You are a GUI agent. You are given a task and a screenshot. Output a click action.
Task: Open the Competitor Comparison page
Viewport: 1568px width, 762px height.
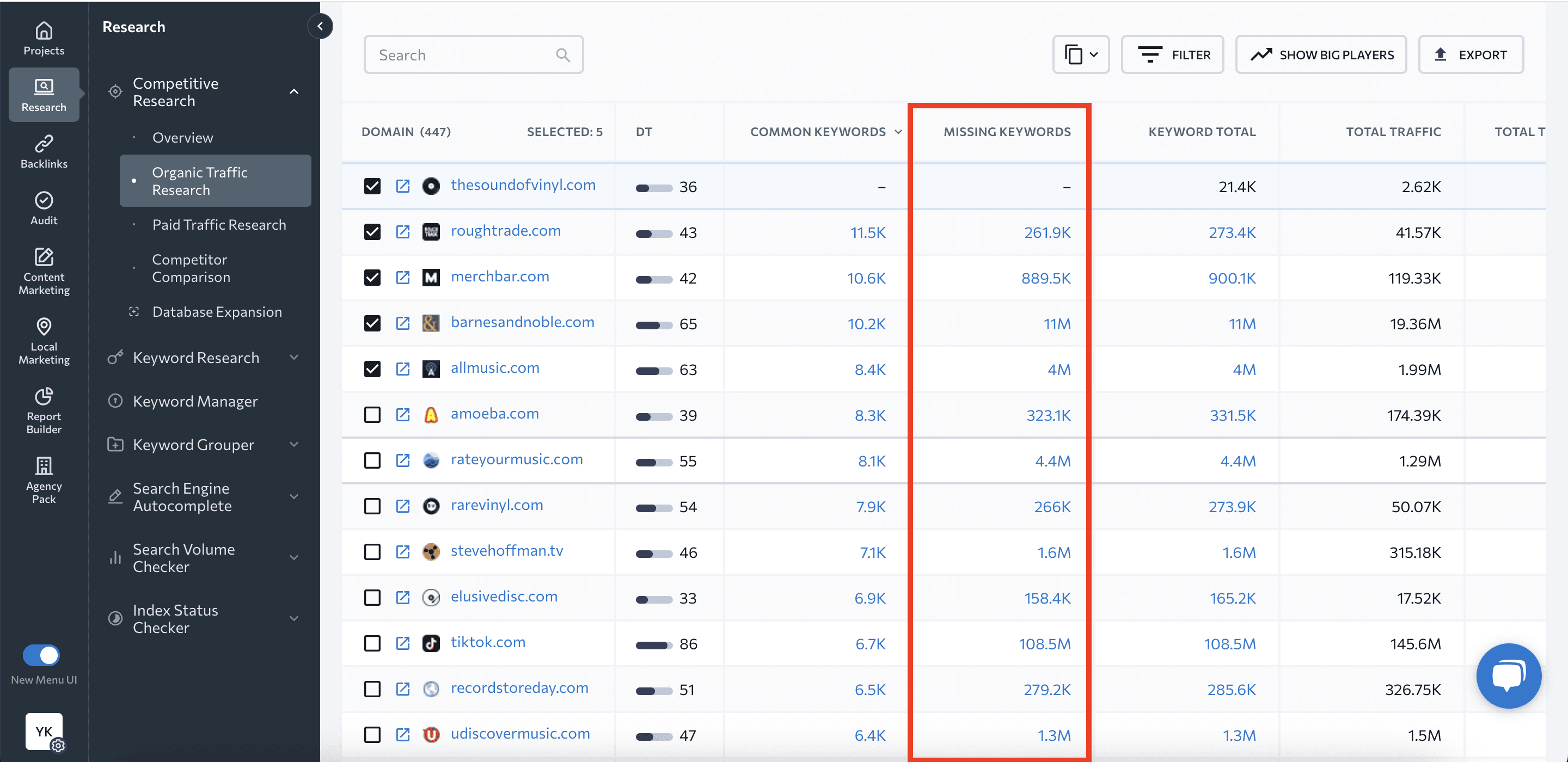click(x=191, y=268)
